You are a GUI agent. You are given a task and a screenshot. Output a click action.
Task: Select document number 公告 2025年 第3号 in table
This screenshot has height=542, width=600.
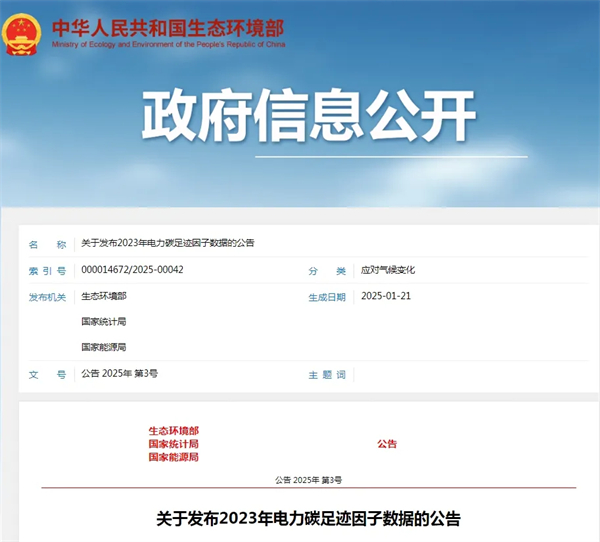[119, 374]
